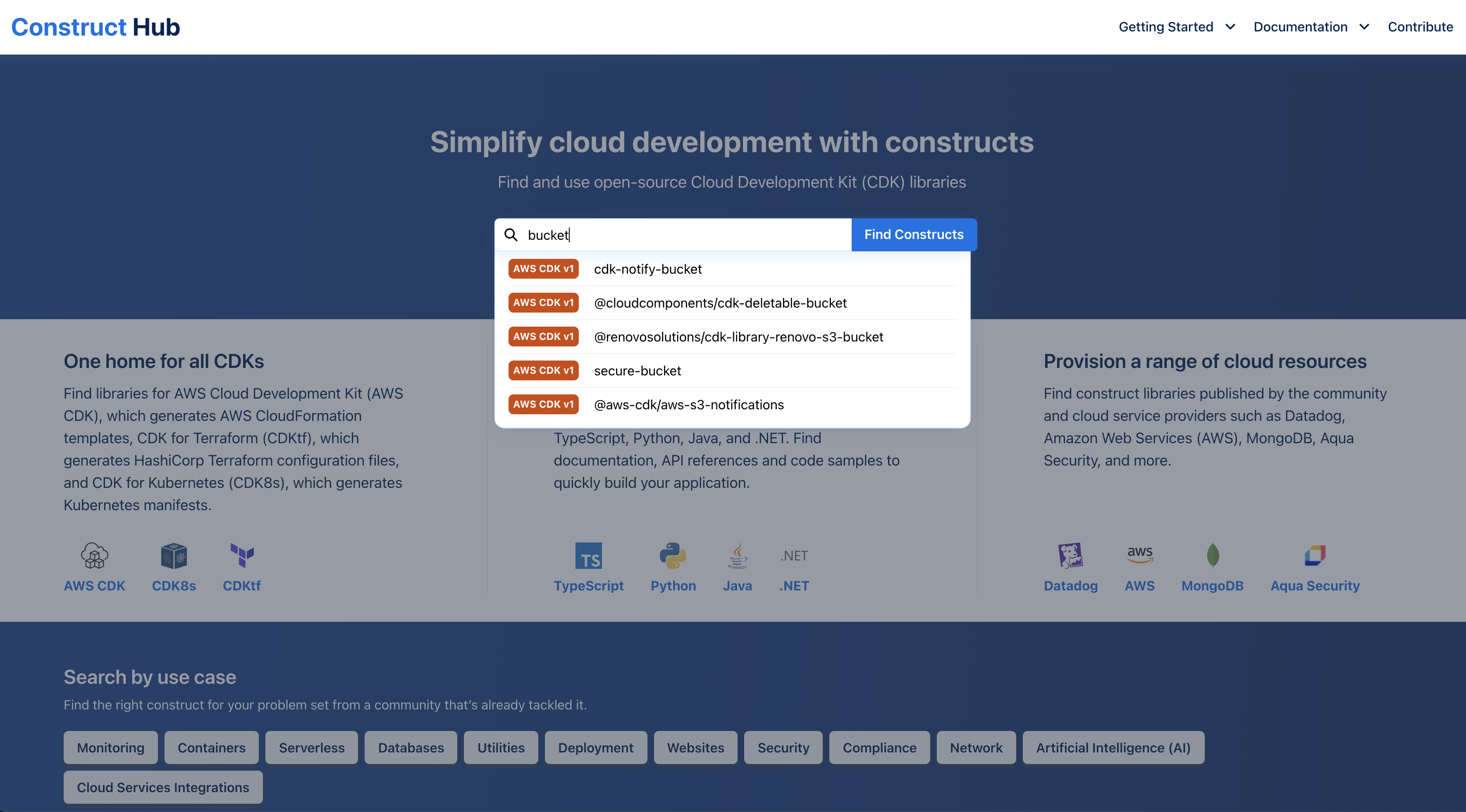Viewport: 1466px width, 812px height.
Task: Click the Datadog dog icon
Action: click(x=1070, y=555)
